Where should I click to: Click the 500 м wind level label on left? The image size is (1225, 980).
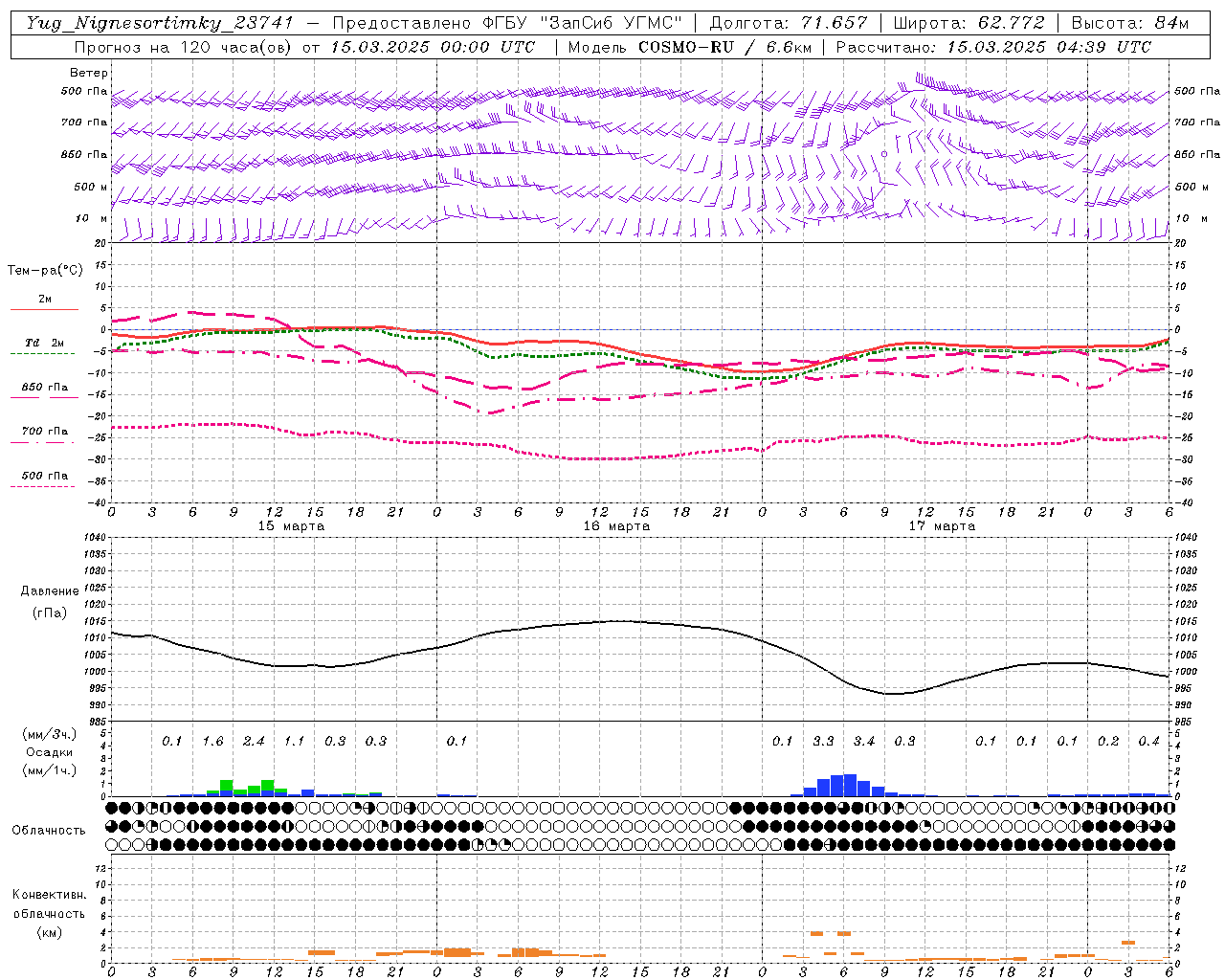(92, 188)
